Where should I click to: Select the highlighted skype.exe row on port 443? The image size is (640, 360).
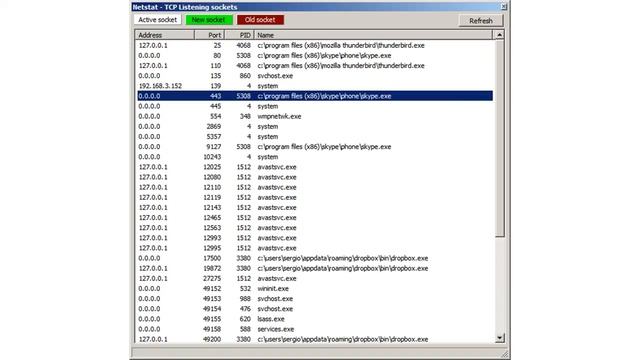pos(315,96)
